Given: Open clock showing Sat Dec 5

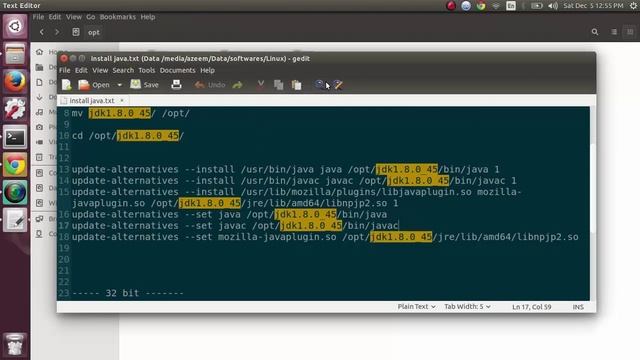Looking at the screenshot, I should (x=593, y=6).
